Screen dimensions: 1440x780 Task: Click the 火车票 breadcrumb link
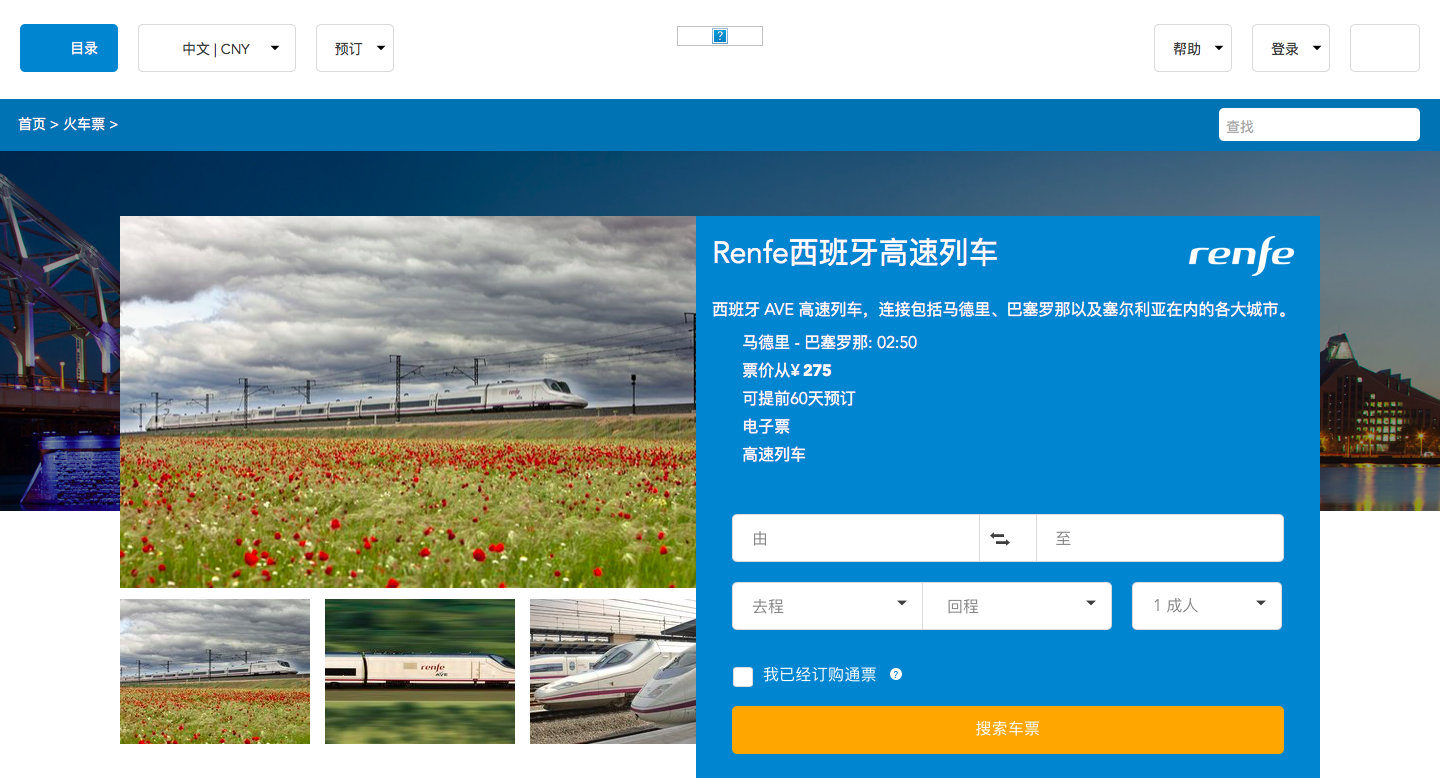84,125
